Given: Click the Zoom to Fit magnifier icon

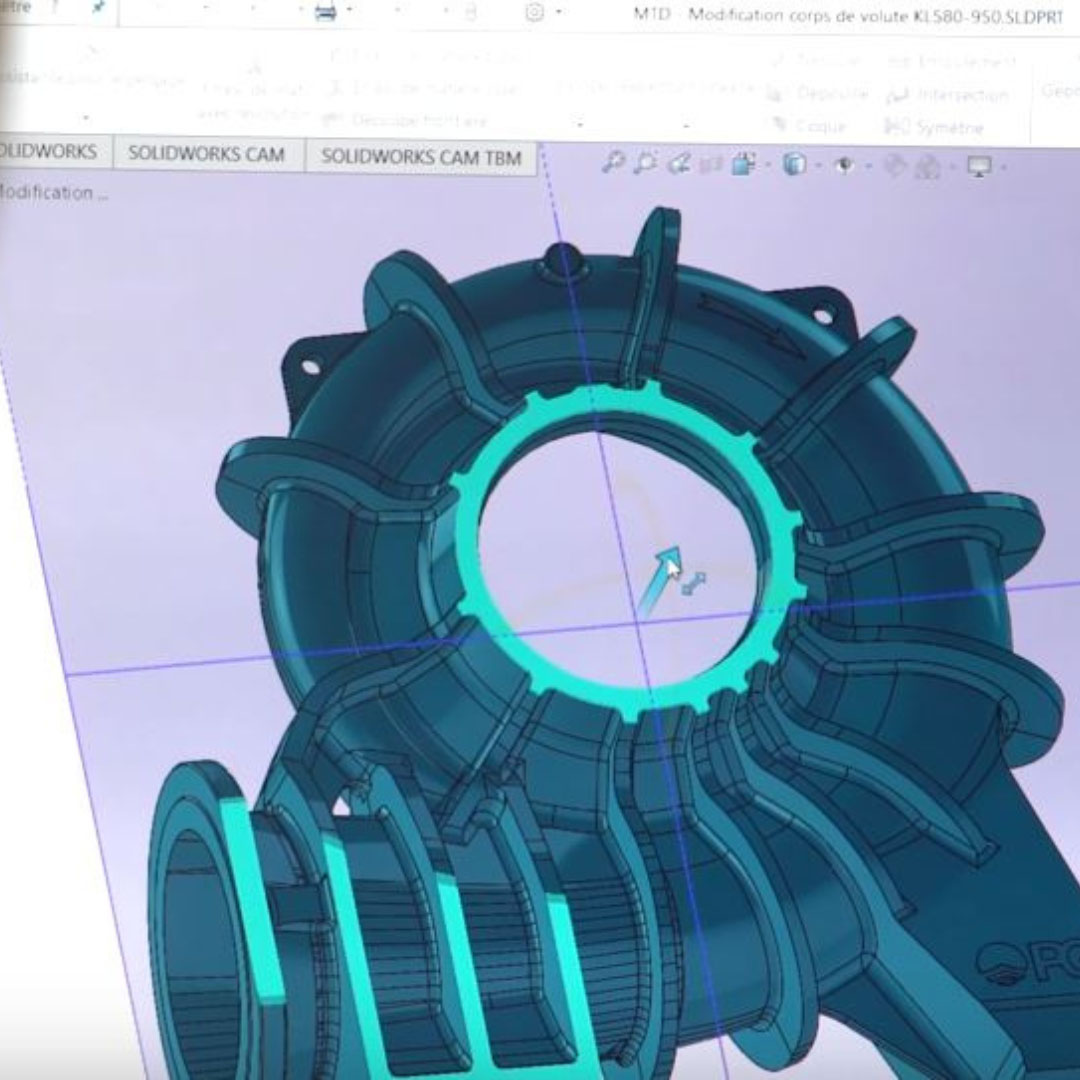Looking at the screenshot, I should point(613,162).
